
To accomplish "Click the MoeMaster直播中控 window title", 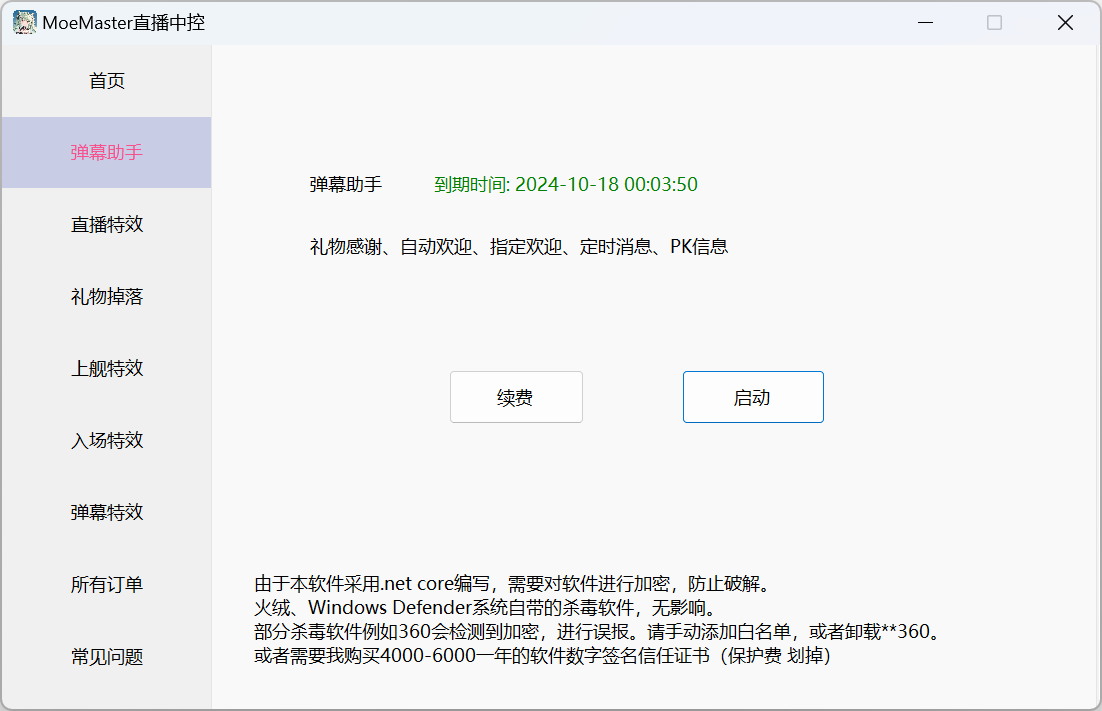I will [124, 22].
